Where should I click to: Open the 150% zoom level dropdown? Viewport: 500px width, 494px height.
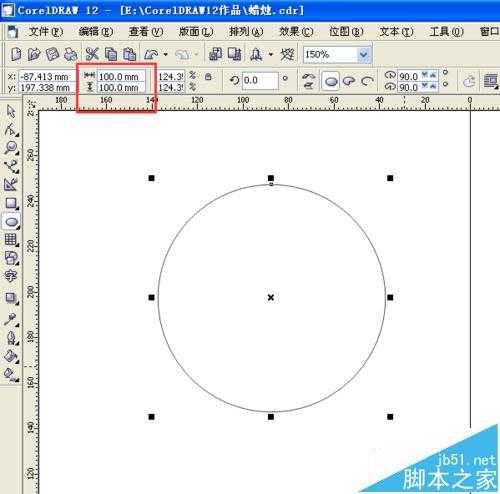pyautogui.click(x=363, y=54)
